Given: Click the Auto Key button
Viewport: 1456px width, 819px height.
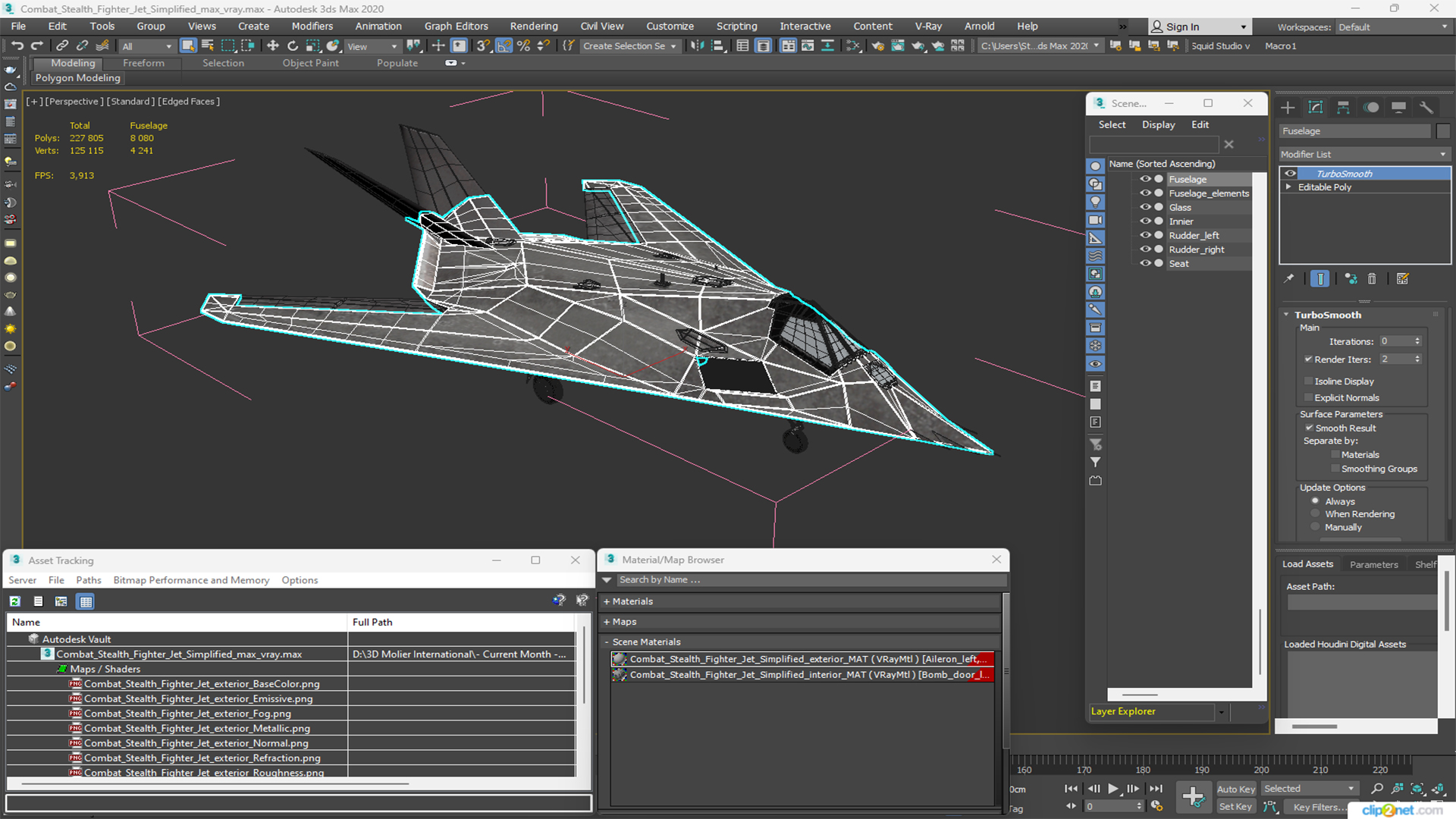Looking at the screenshot, I should (1236, 789).
